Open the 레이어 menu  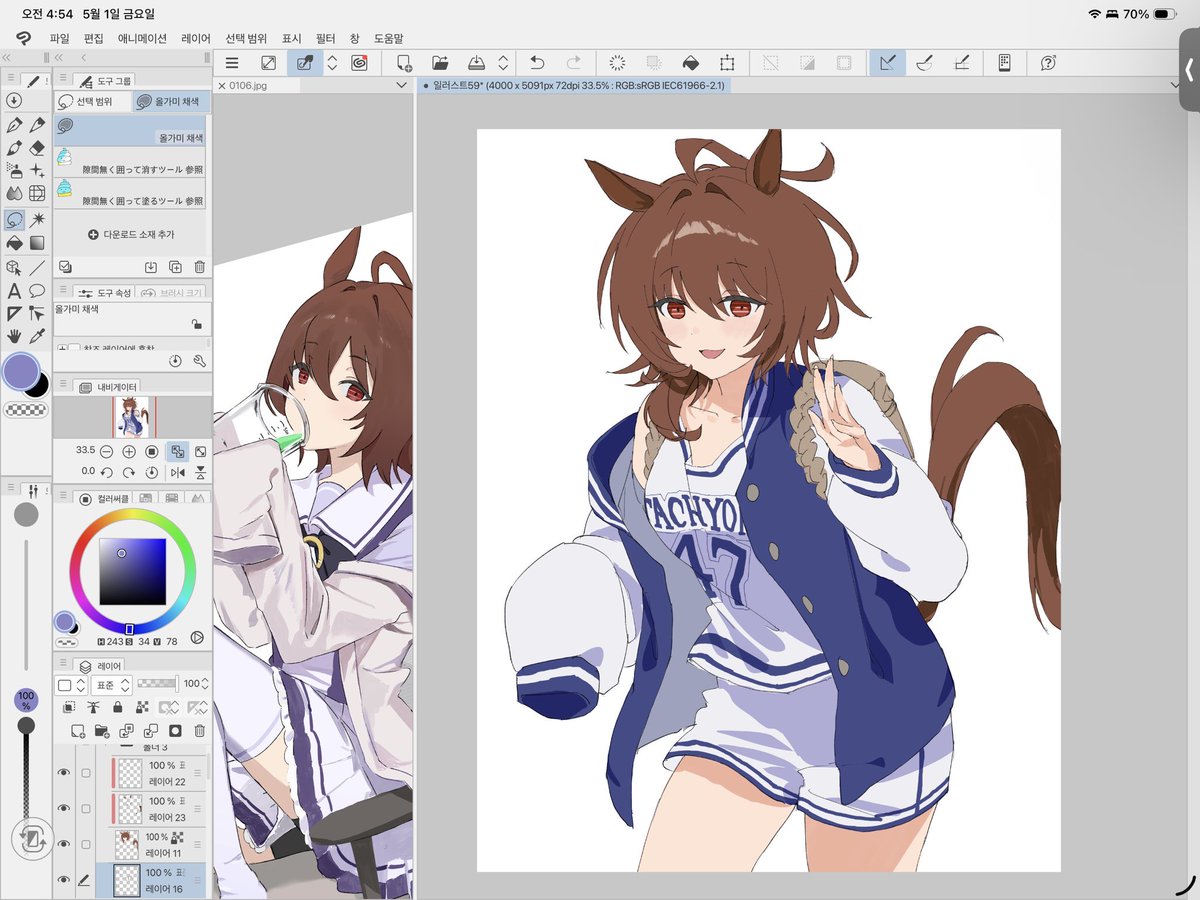tap(196, 38)
